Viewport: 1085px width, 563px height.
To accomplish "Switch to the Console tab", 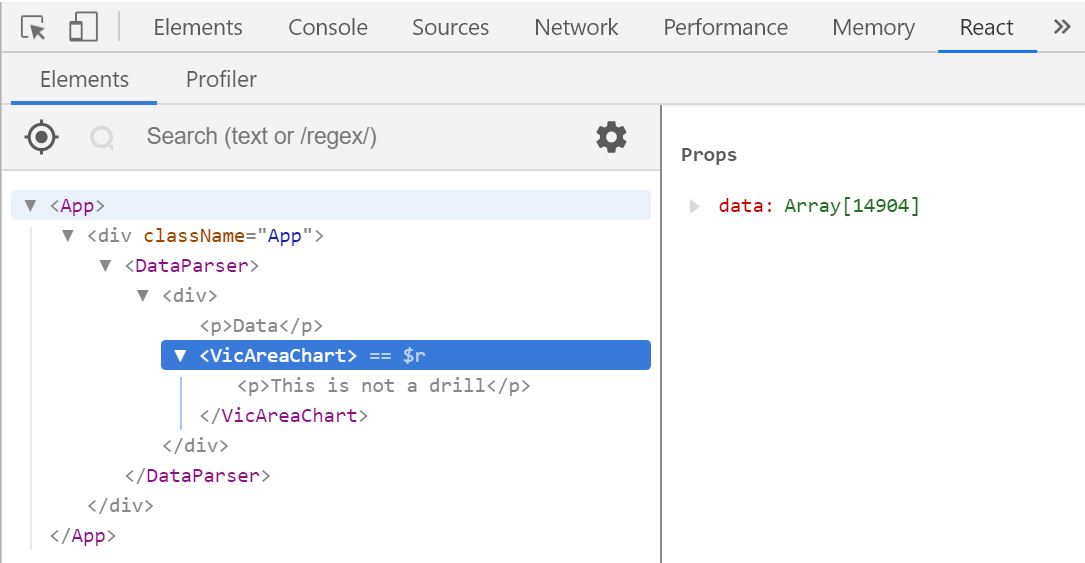I will tap(328, 27).
